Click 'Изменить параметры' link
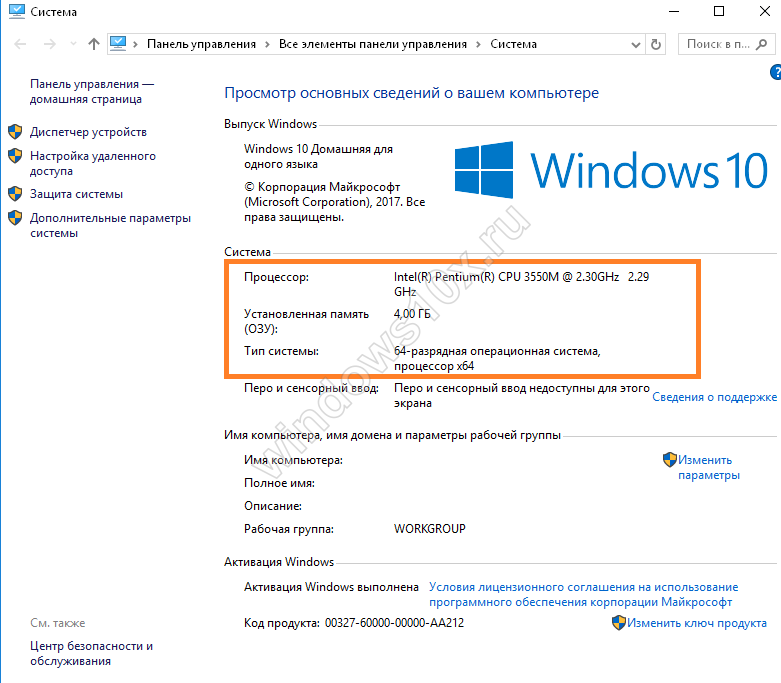This screenshot has height=683, width=781. (x=709, y=467)
